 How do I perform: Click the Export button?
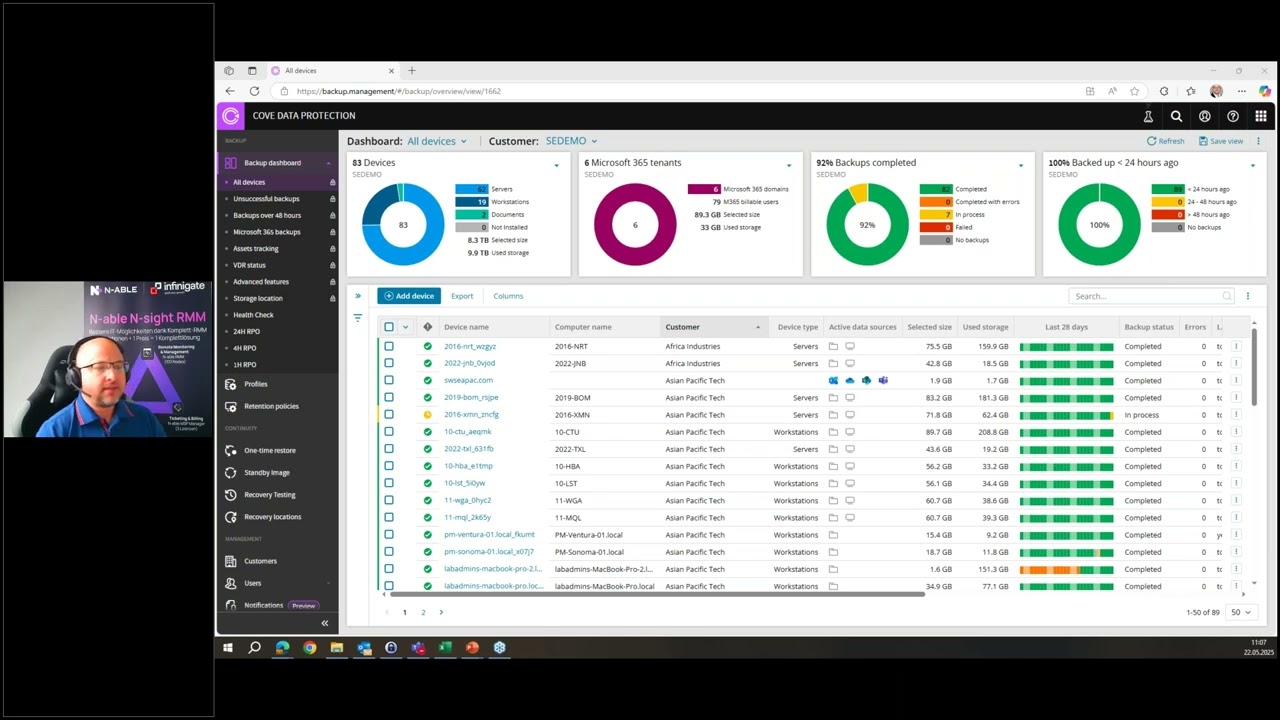pos(462,296)
